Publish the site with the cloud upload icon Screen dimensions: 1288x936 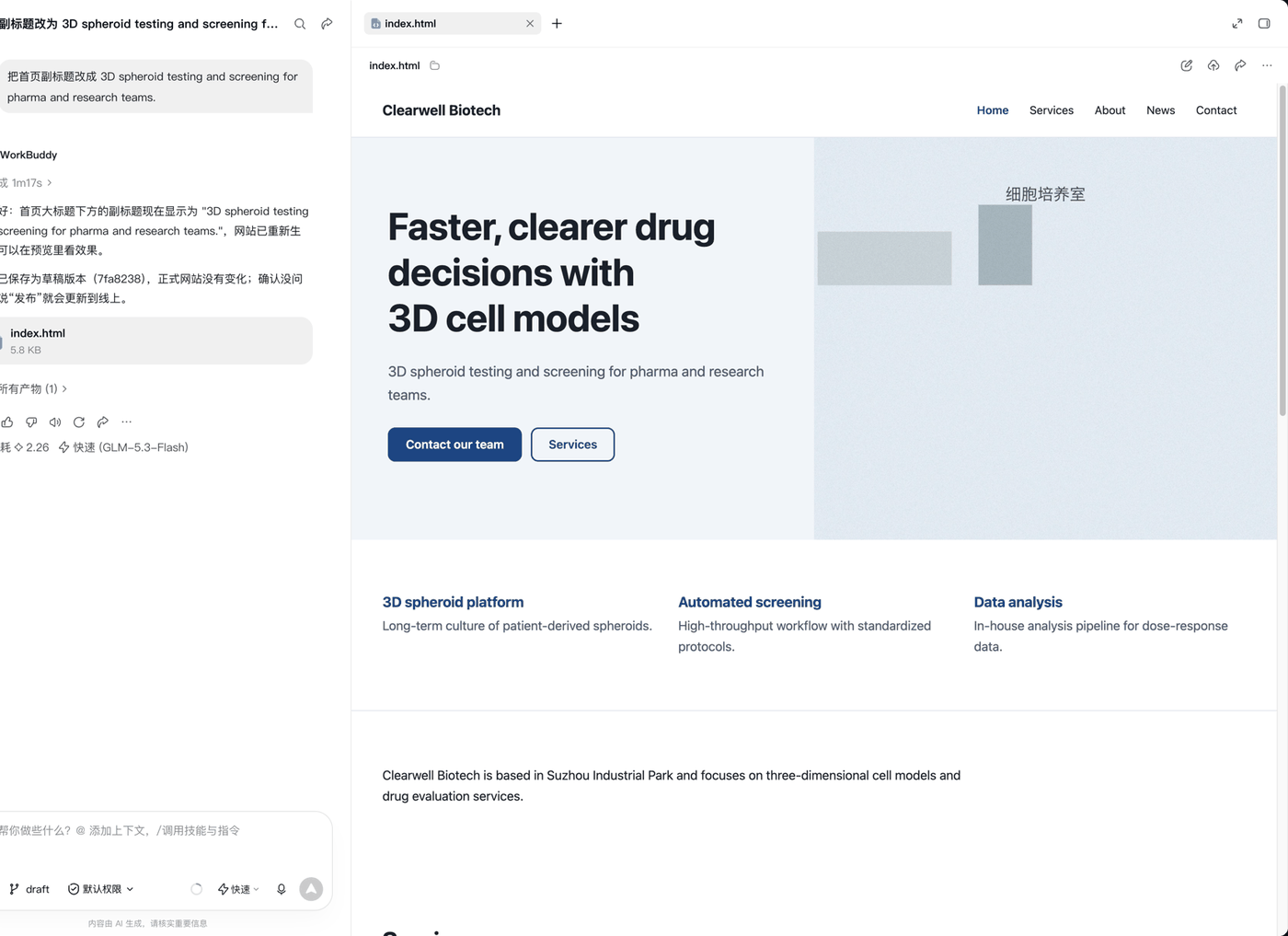1213,65
